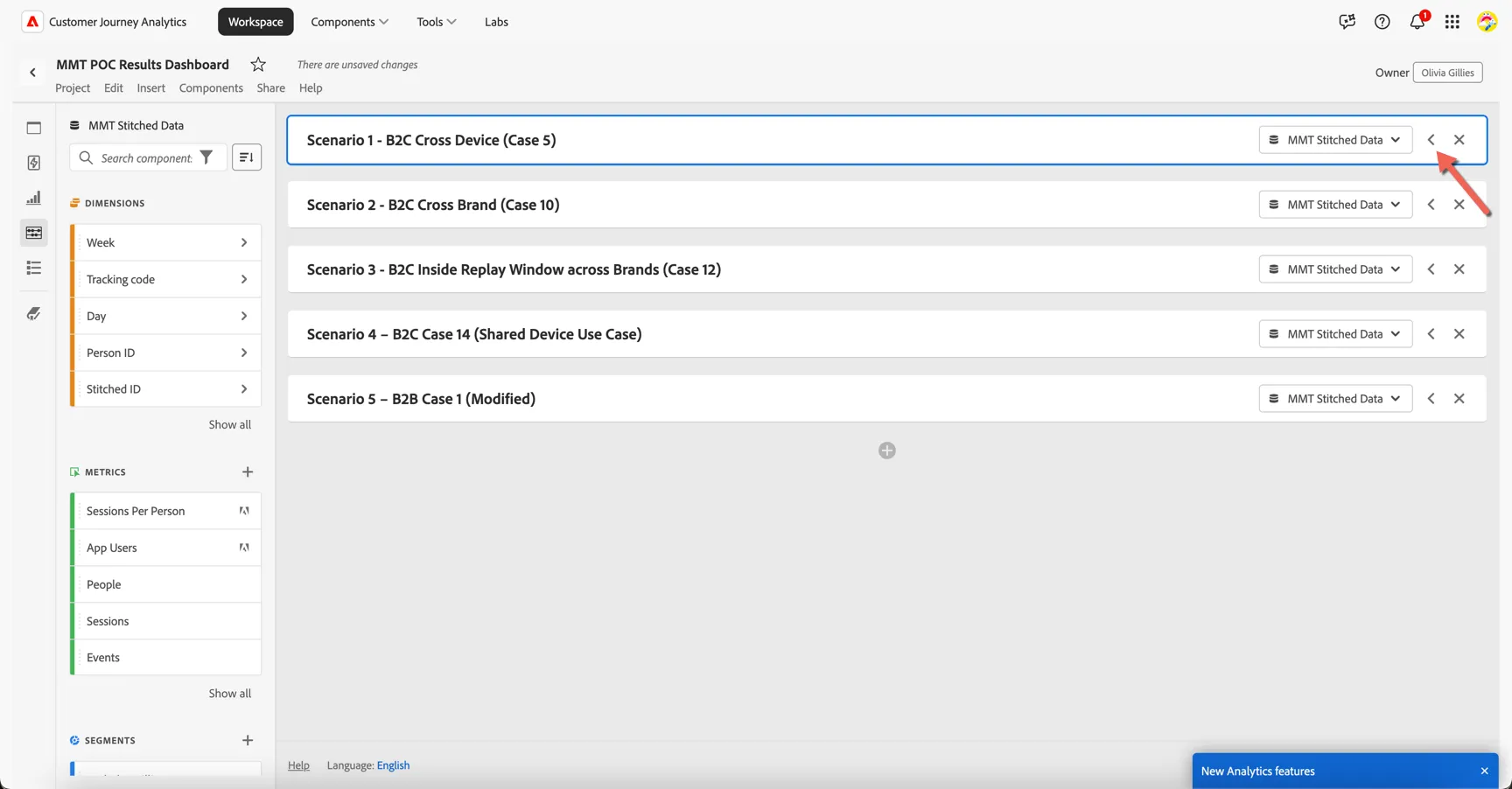The height and width of the screenshot is (789, 1512).
Task: Expand the Scenario 3 panel chevron
Action: 1431,269
